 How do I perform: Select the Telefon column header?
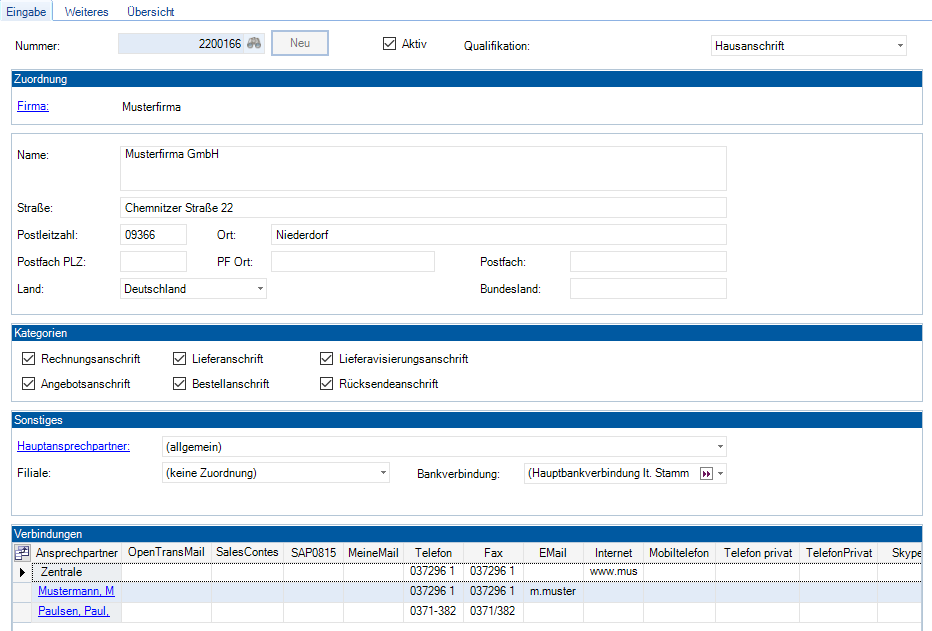point(433,552)
